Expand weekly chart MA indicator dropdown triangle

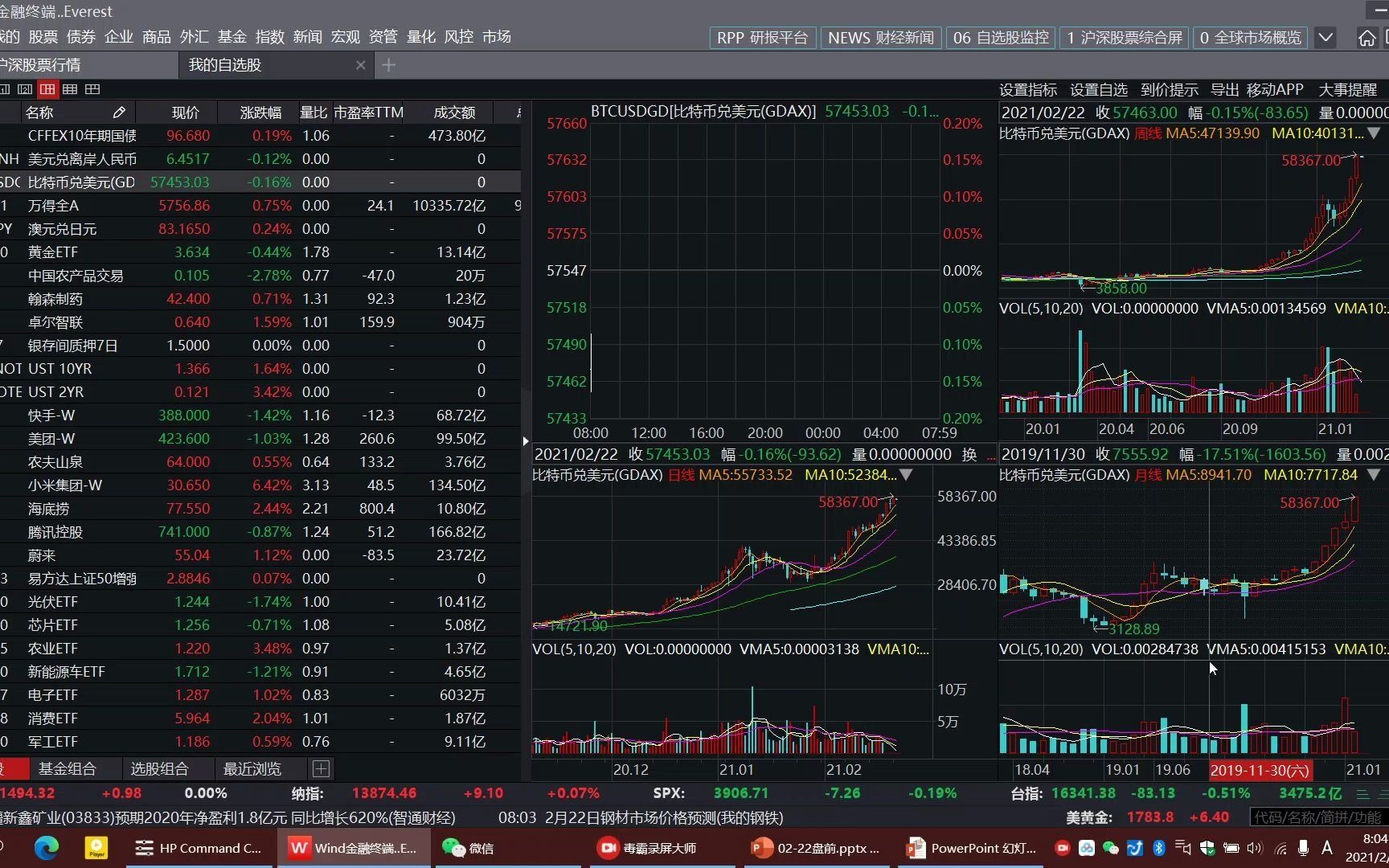point(1374,133)
